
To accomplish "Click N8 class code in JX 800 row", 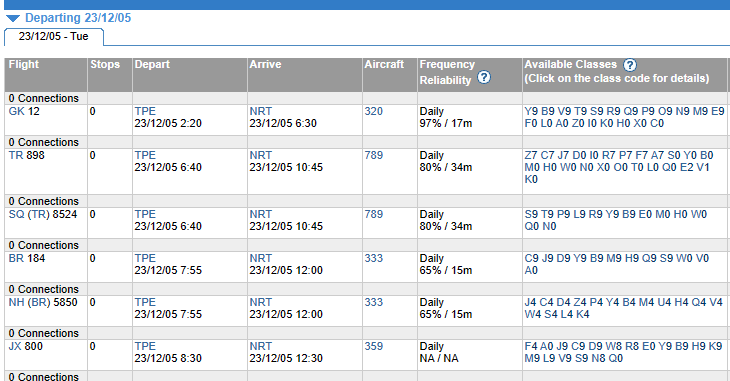I will [598, 358].
